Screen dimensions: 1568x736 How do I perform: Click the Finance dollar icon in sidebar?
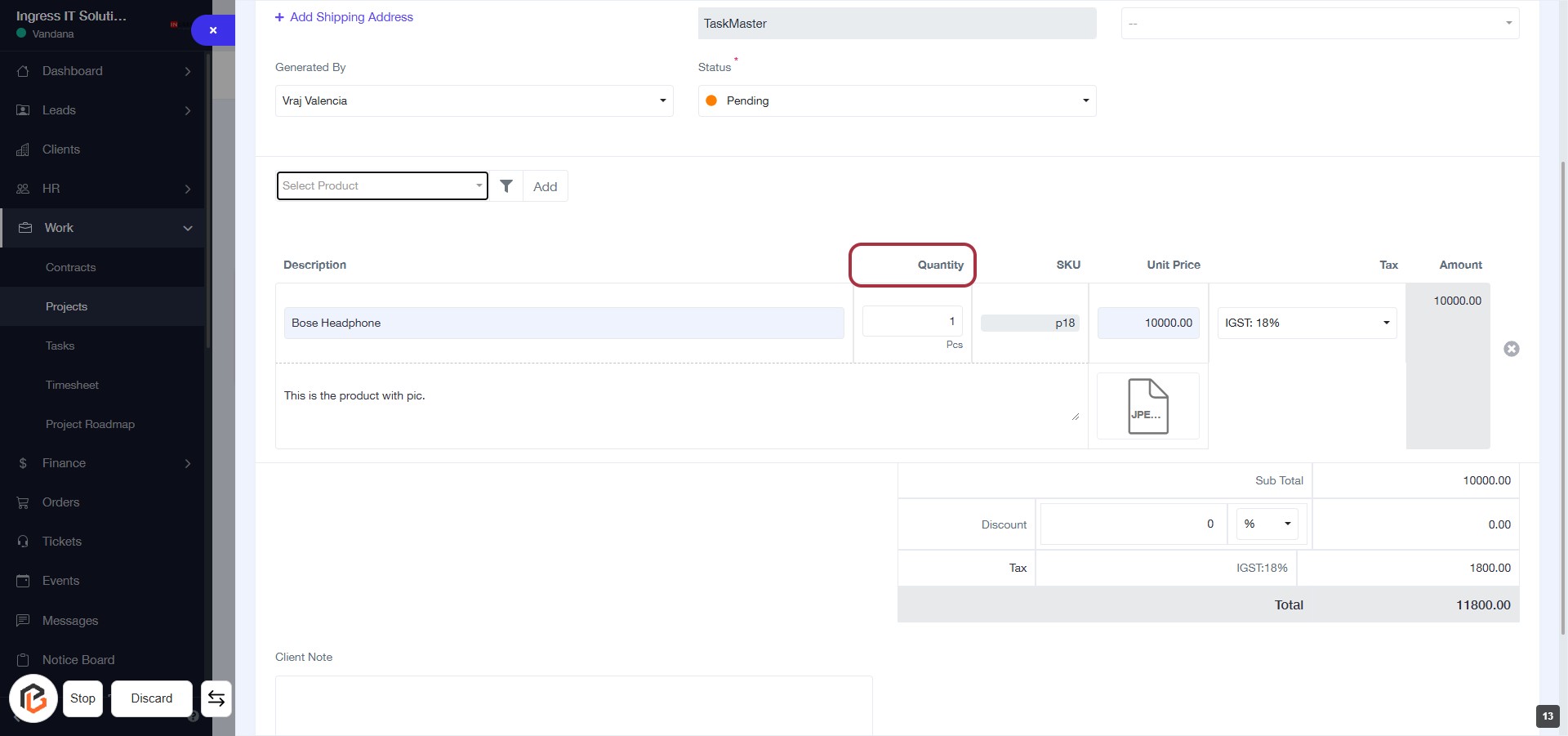[x=23, y=463]
